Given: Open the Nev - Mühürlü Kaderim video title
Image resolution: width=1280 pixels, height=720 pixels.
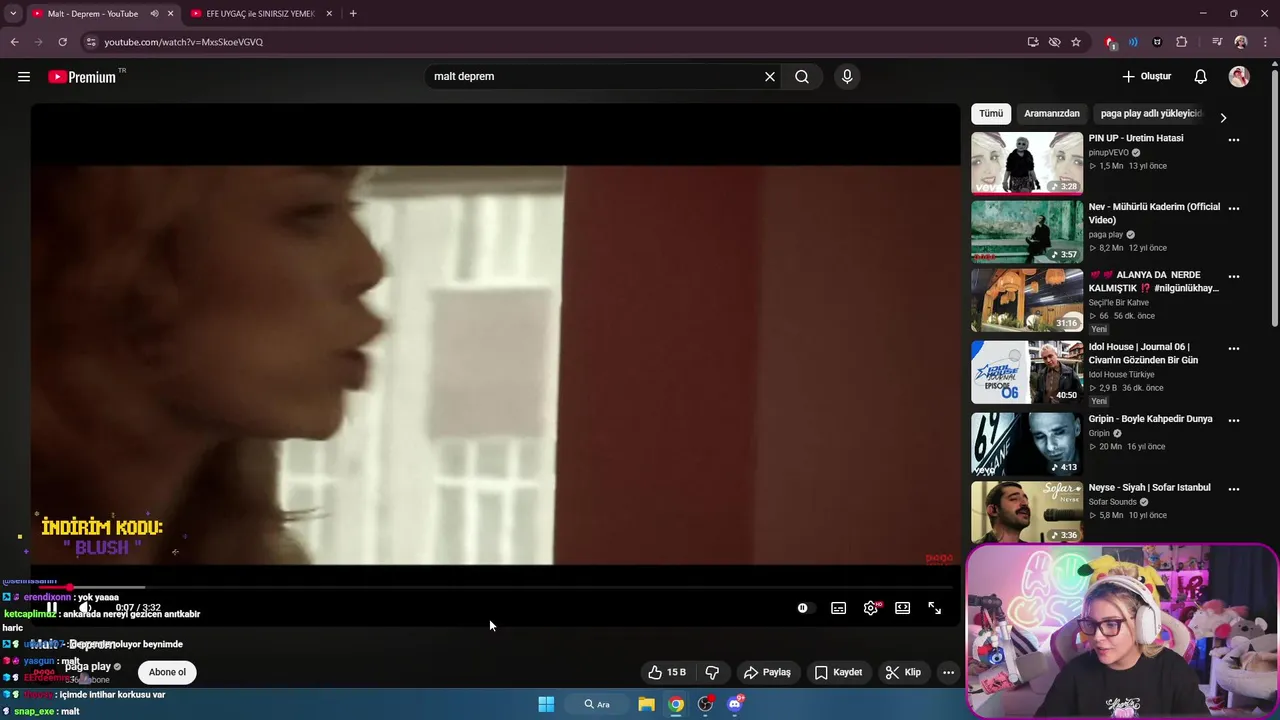Looking at the screenshot, I should coord(1154,213).
